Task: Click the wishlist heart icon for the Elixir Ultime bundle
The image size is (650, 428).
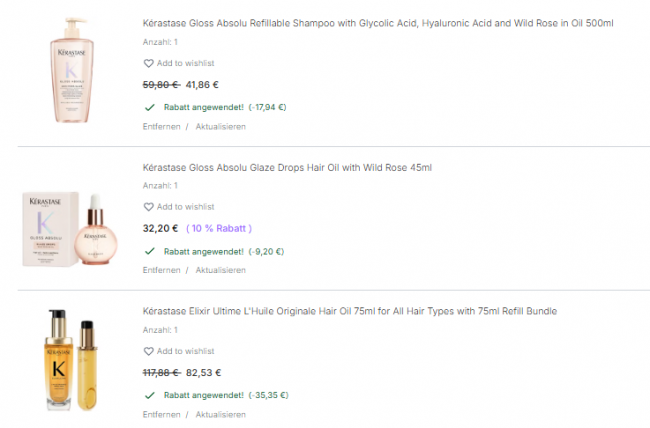Action: (148, 351)
